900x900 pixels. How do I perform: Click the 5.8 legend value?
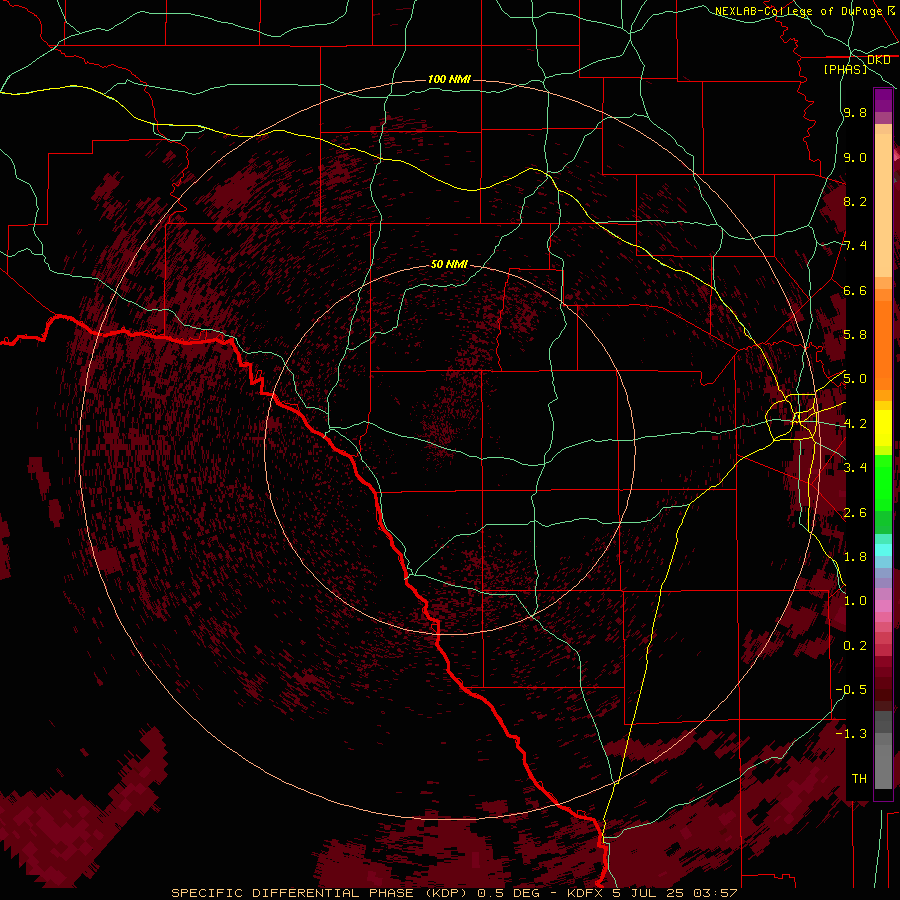click(x=855, y=335)
